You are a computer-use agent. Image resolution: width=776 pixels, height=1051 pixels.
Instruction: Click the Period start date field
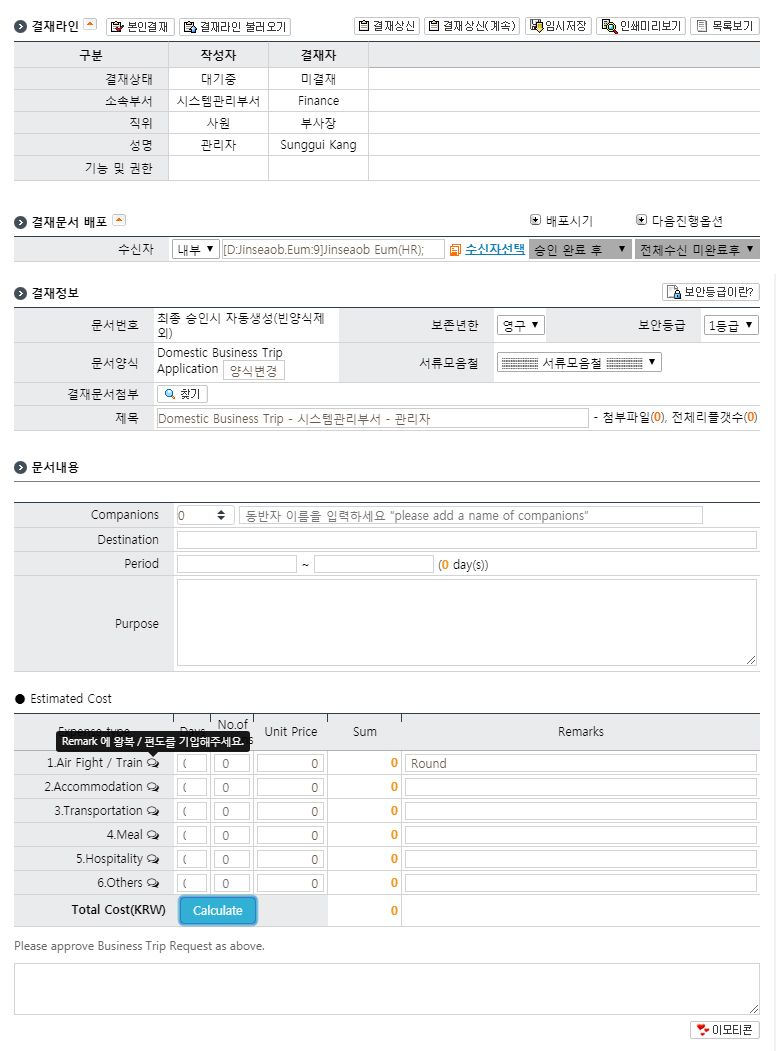pyautogui.click(x=237, y=564)
